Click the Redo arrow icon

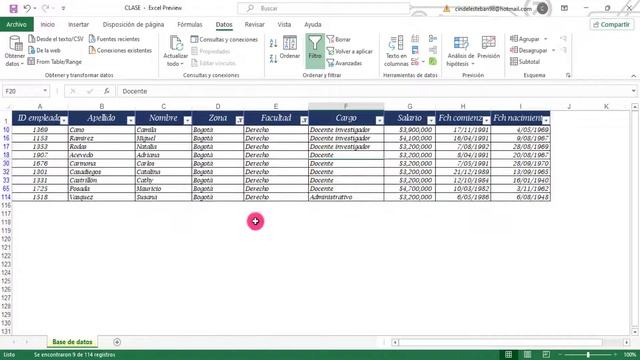(x=45, y=8)
